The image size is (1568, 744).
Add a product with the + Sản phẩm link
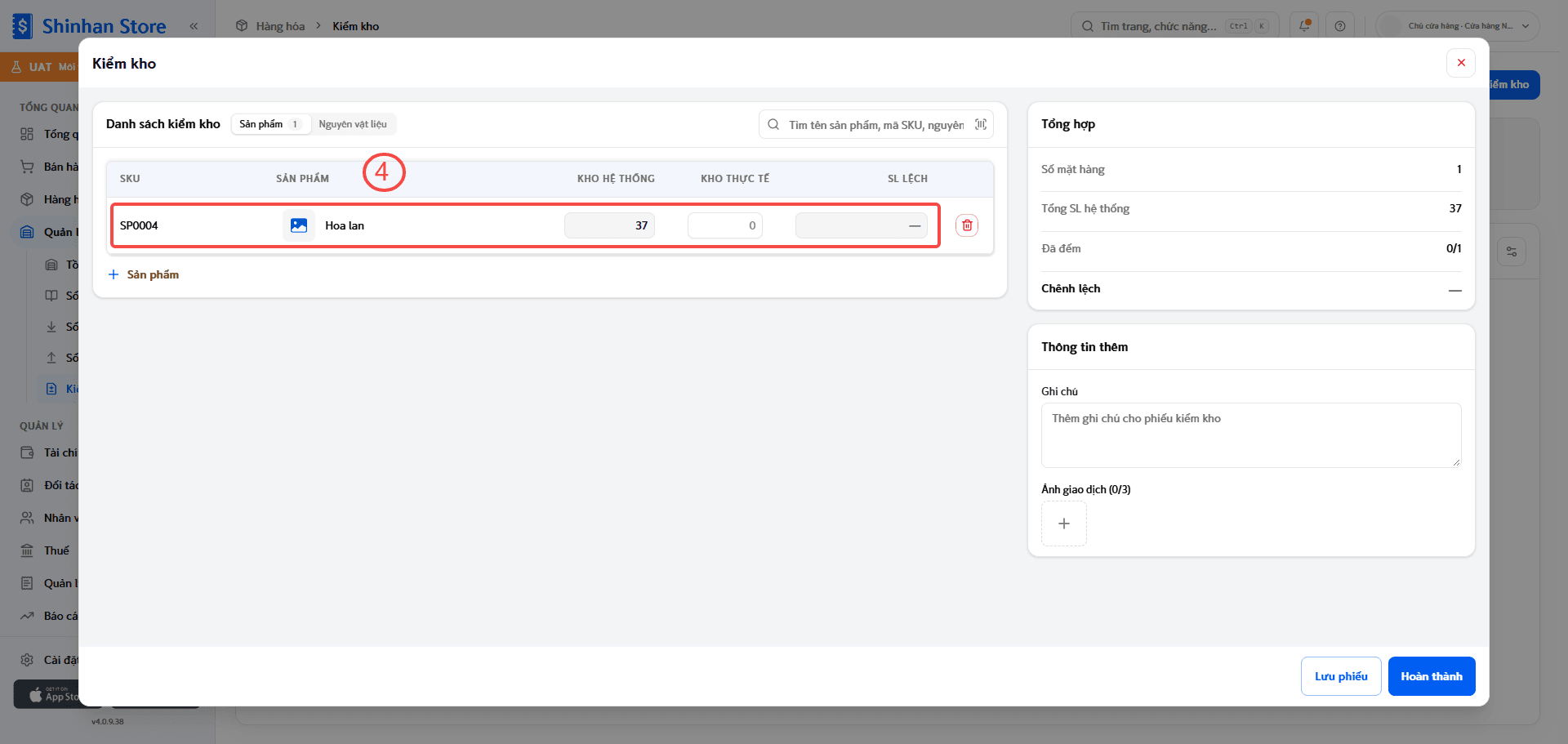tap(144, 274)
